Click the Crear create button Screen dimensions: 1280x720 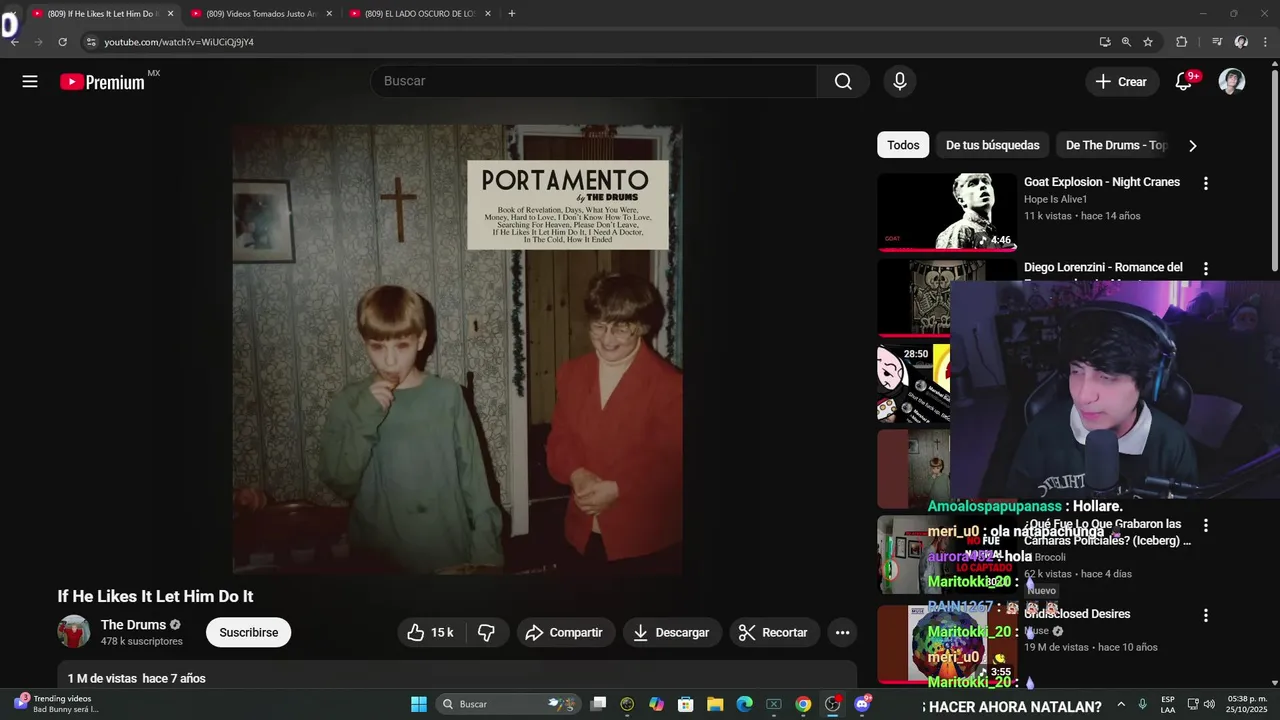pos(1122,82)
